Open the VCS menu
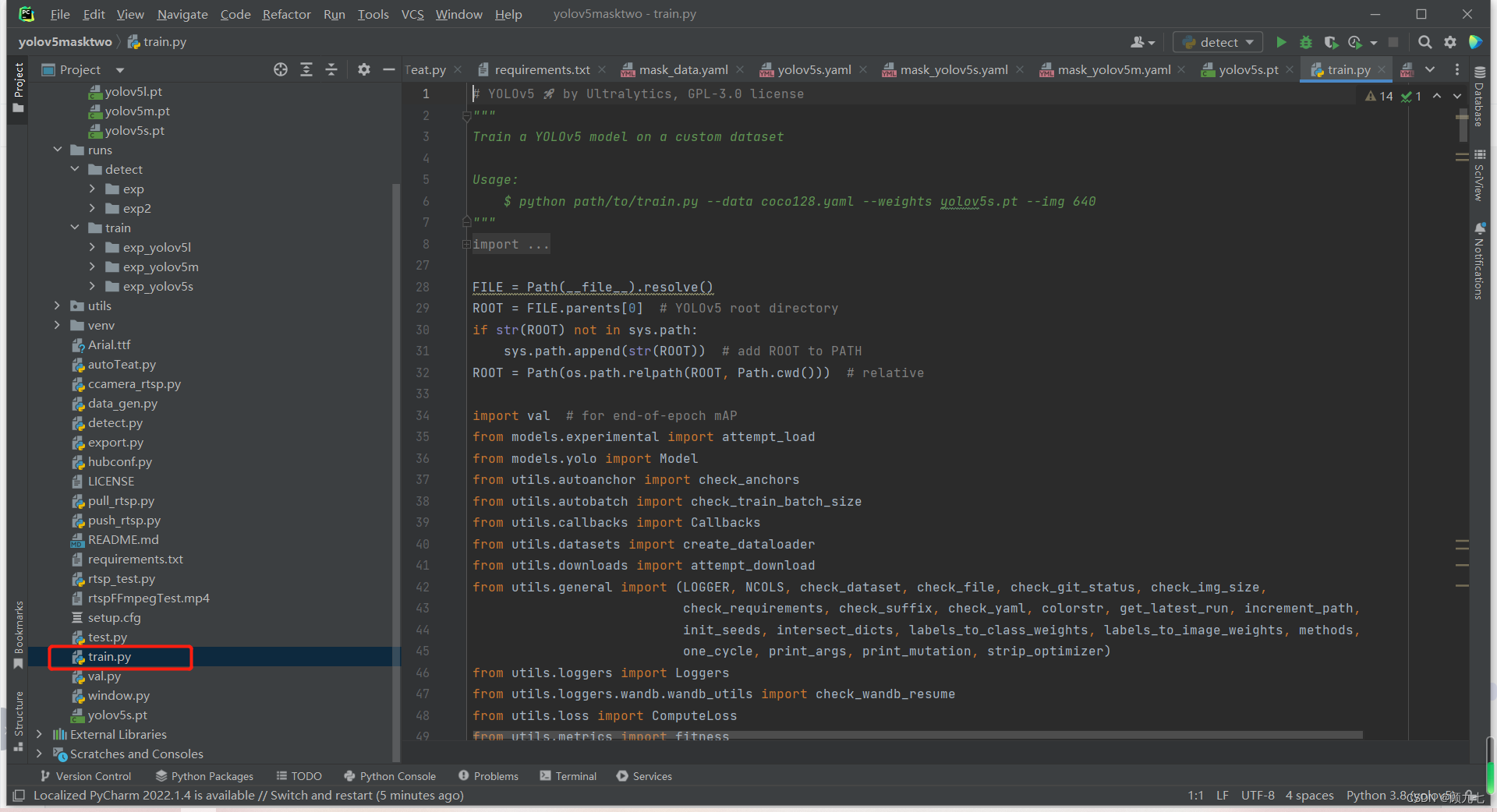The width and height of the screenshot is (1497, 812). coord(412,14)
